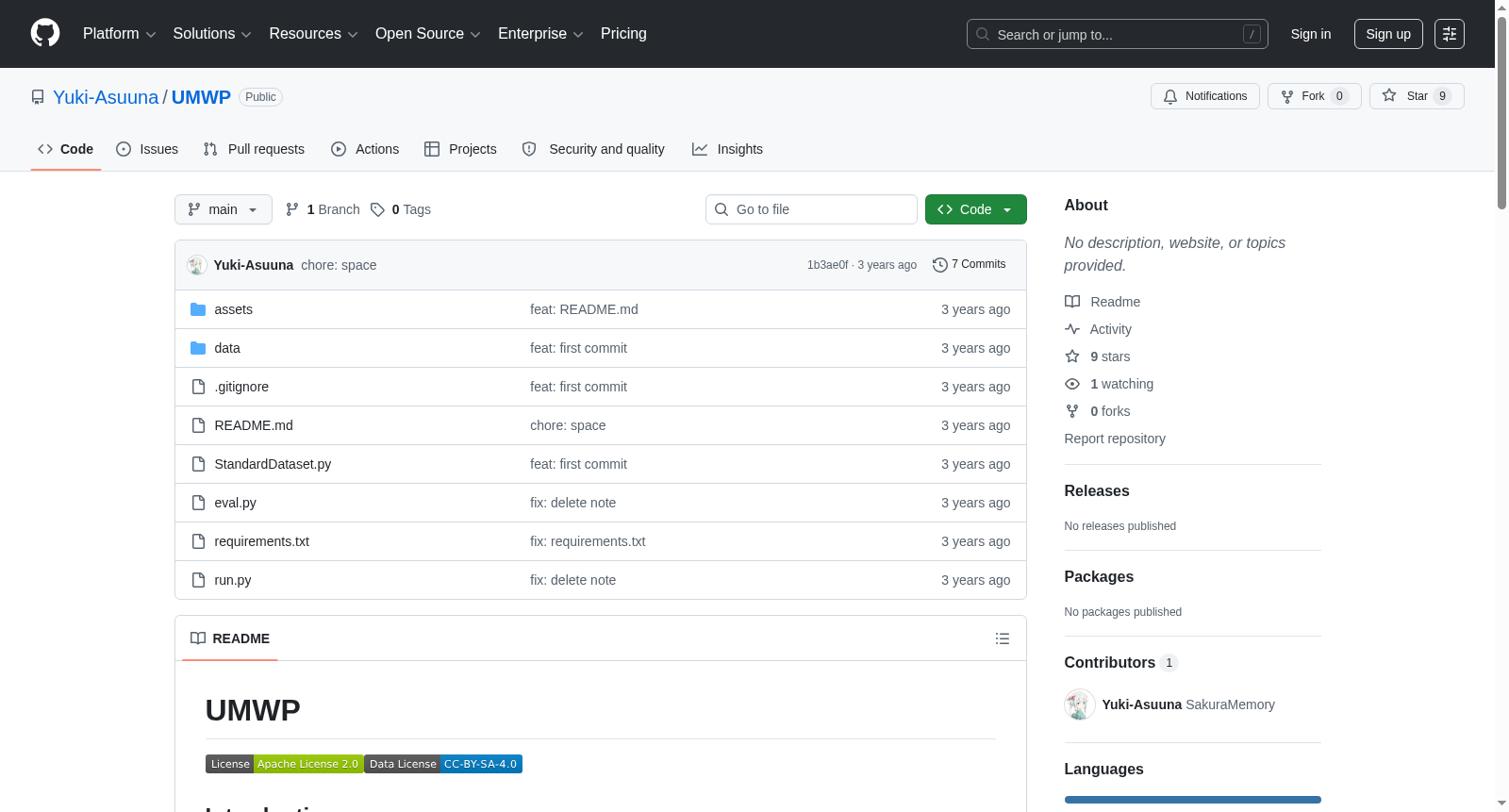Open the Insights tab
Viewport: 1509px width, 812px height.
[727, 149]
